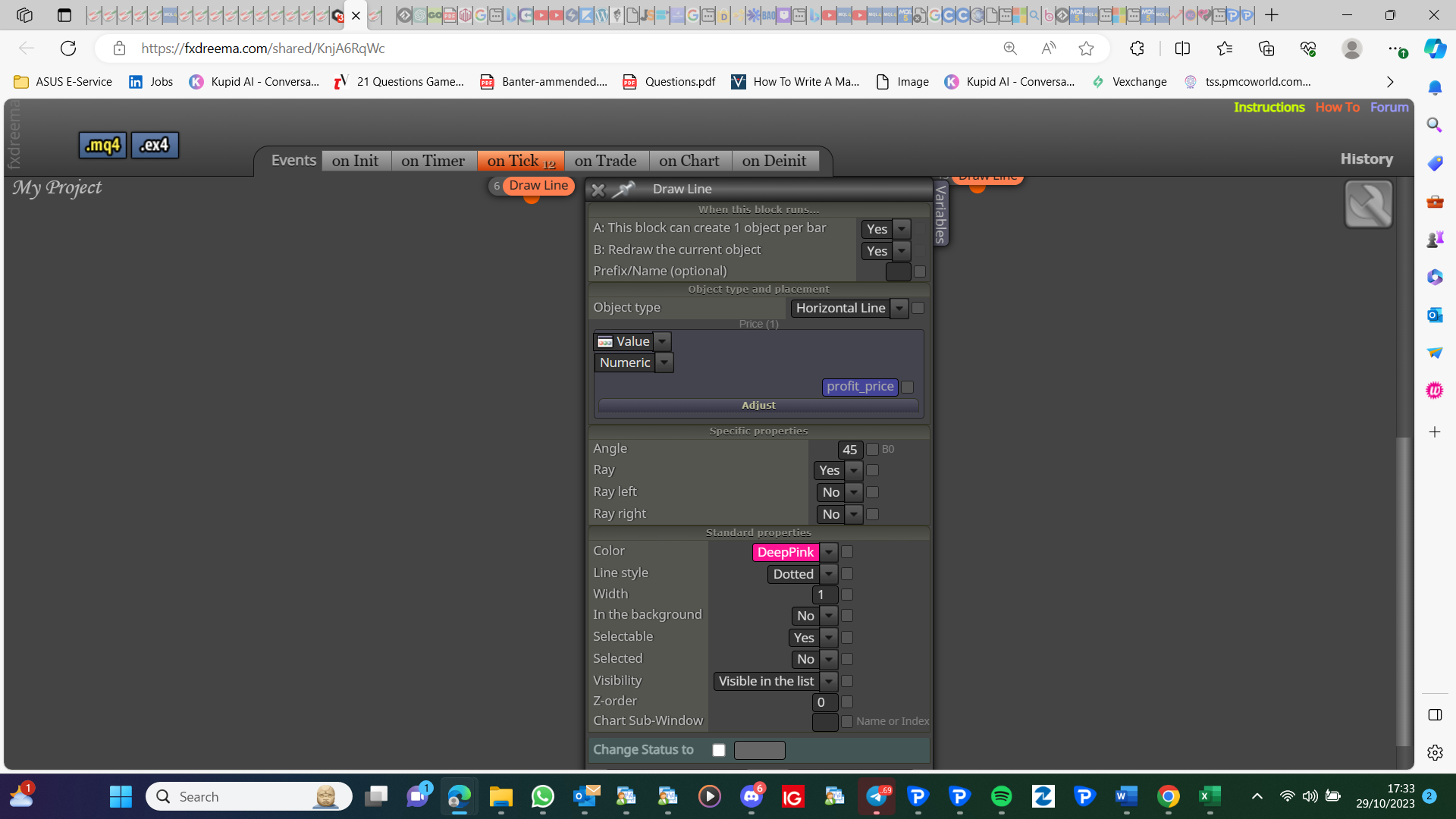Switch to the on Timer tab

(433, 161)
